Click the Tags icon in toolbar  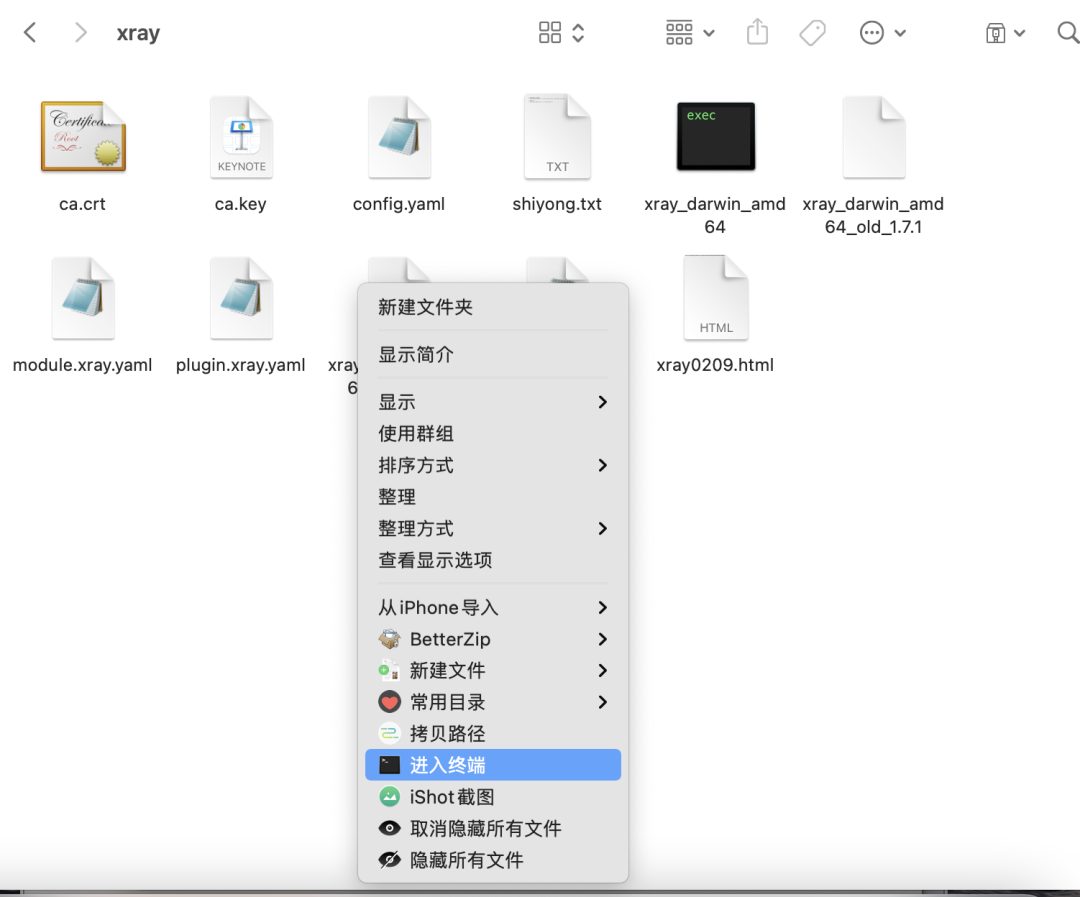[x=812, y=32]
